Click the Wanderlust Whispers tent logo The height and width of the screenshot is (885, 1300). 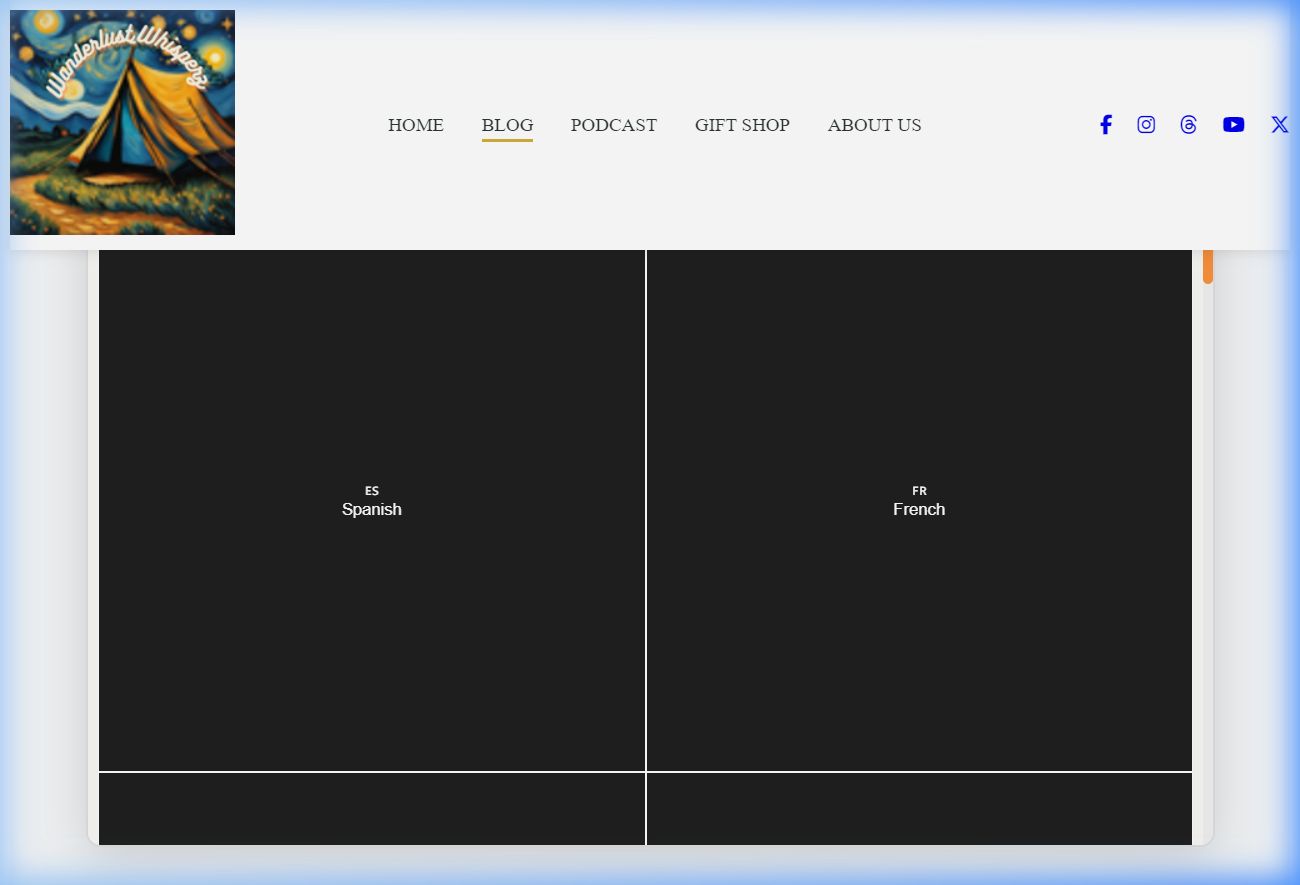[122, 122]
